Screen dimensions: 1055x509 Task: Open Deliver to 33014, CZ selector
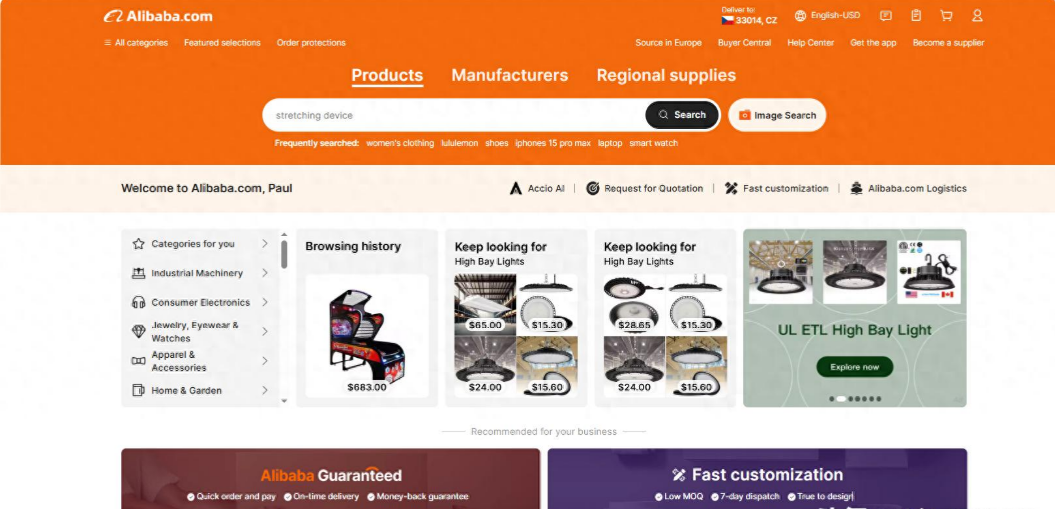[x=749, y=16]
